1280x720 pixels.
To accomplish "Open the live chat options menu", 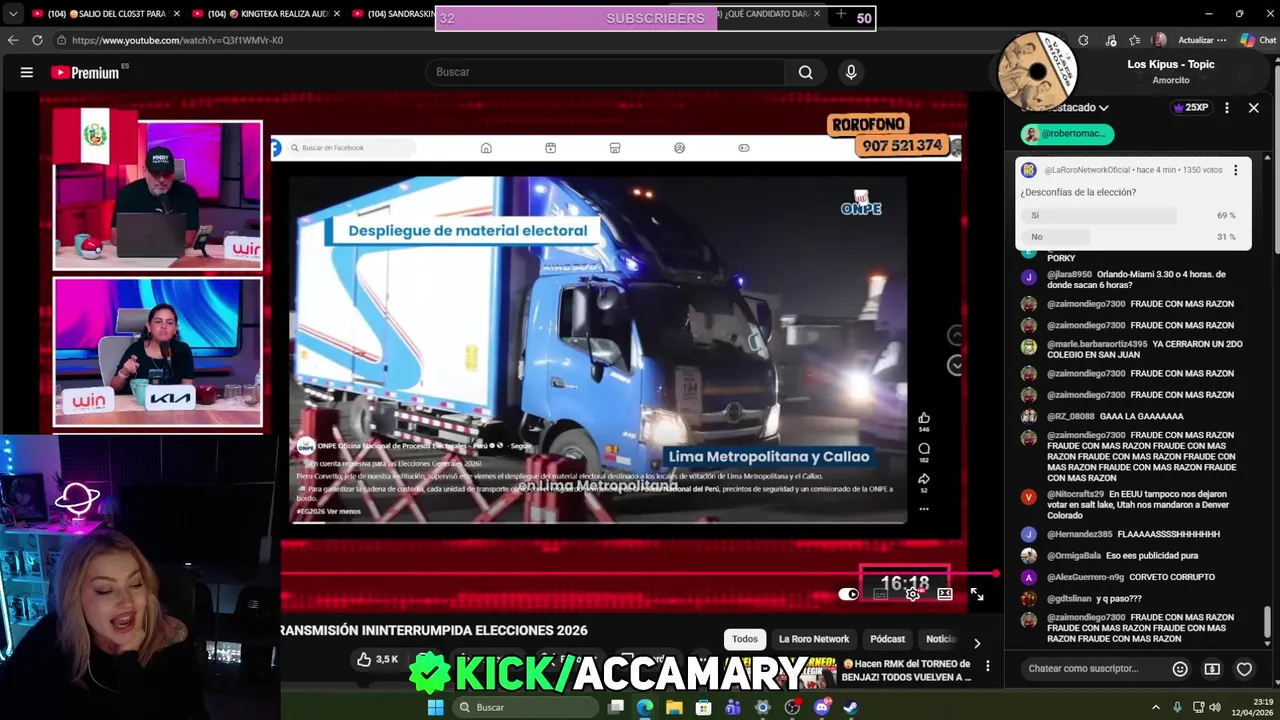I will click(x=1227, y=107).
